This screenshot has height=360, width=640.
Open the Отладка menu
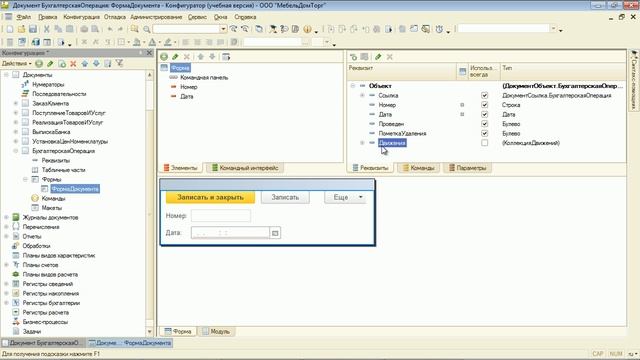pyautogui.click(x=115, y=17)
